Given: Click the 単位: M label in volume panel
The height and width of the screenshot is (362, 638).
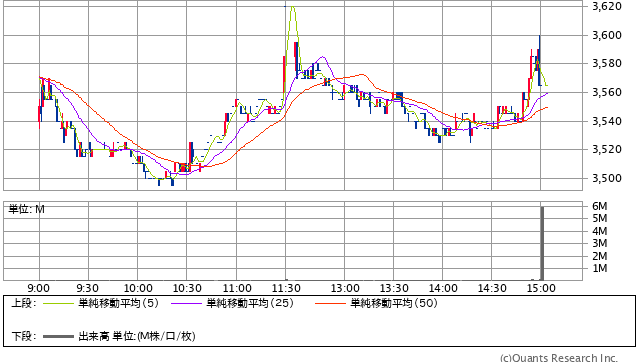Looking at the screenshot, I should point(26,209).
